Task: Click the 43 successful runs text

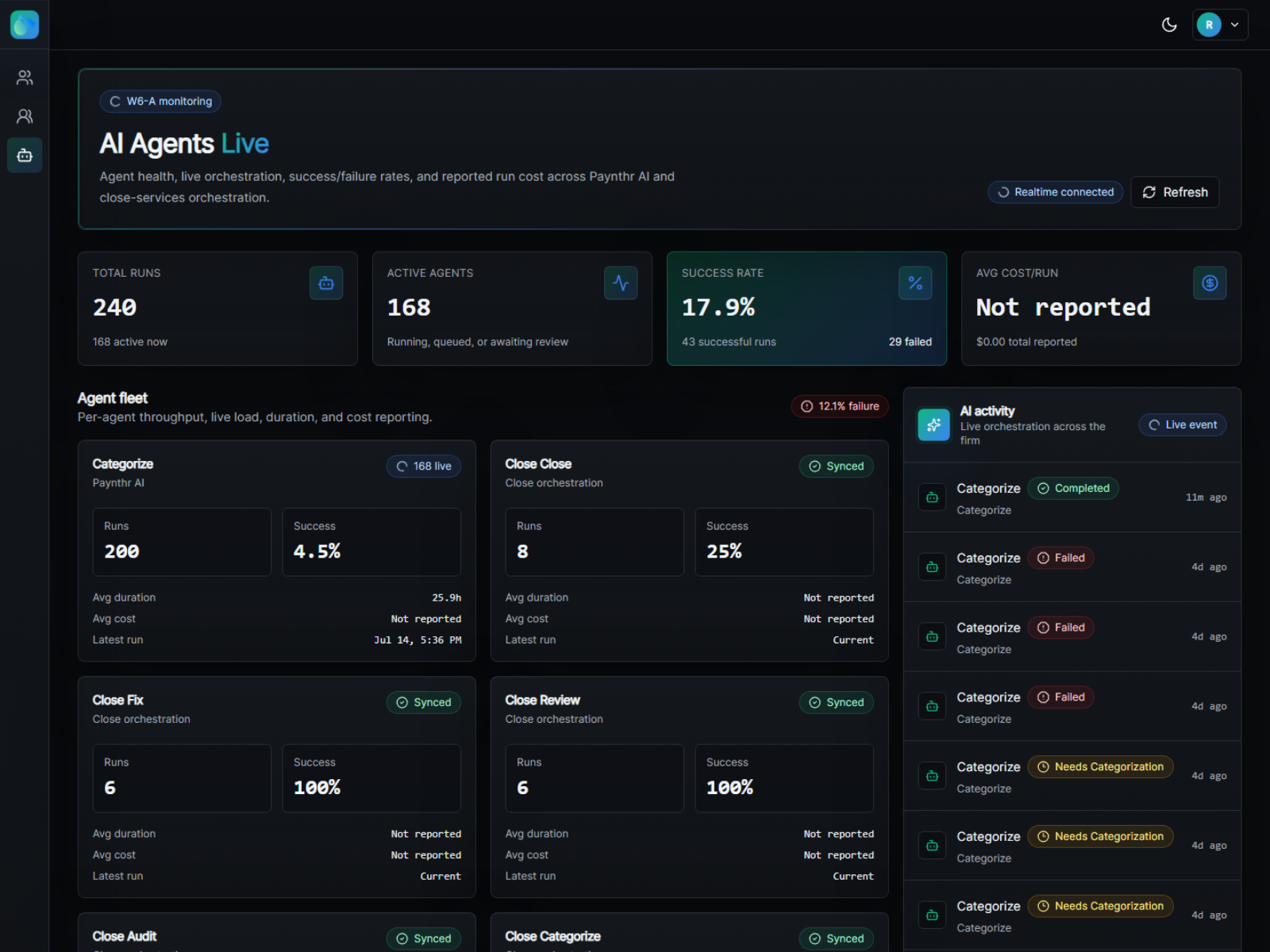Action: pos(729,342)
